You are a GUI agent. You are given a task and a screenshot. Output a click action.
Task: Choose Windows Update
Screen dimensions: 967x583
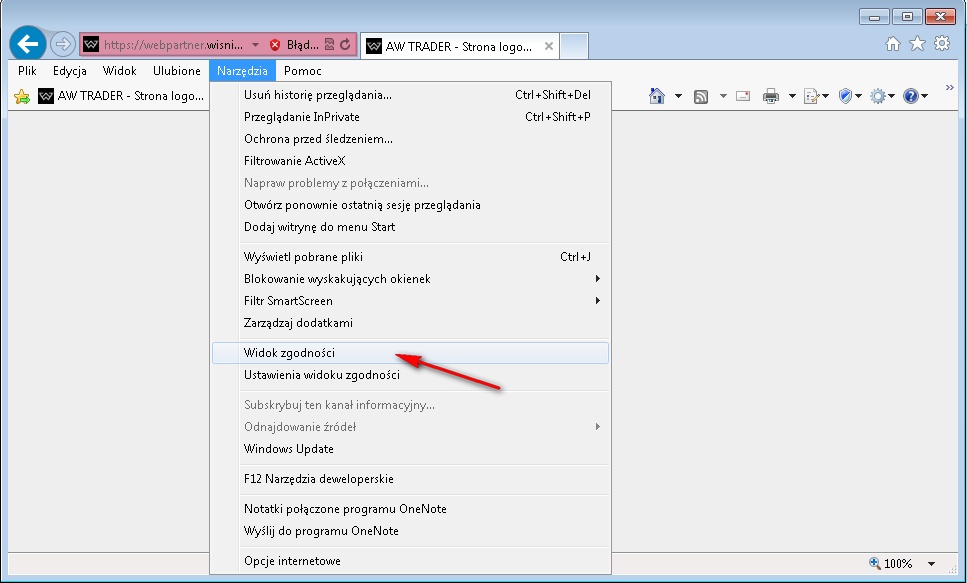point(410,449)
